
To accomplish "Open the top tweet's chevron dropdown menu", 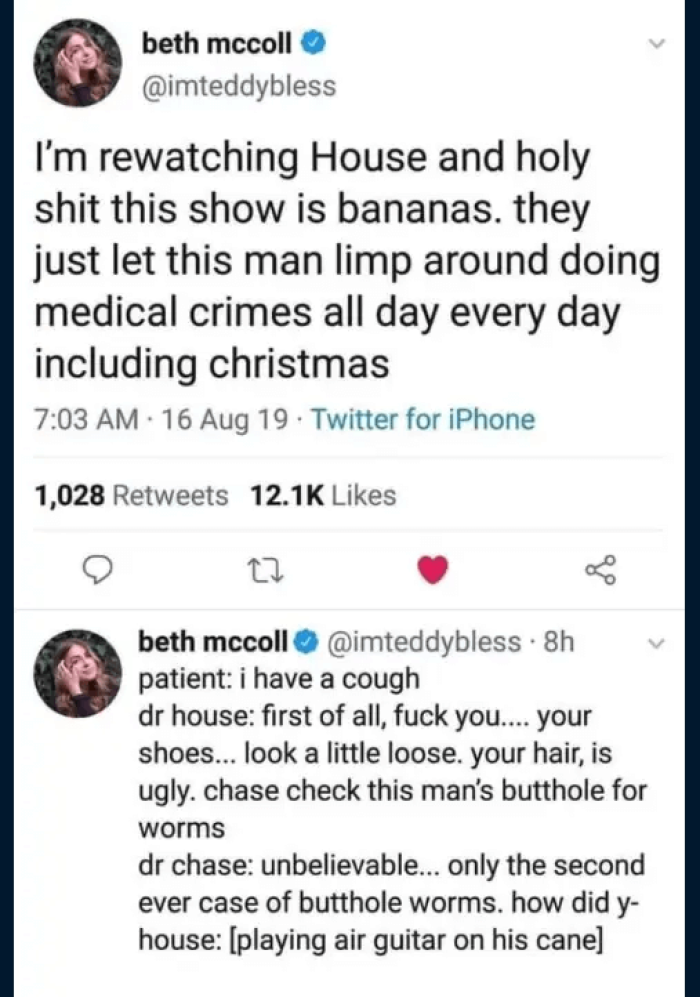I will [x=656, y=44].
